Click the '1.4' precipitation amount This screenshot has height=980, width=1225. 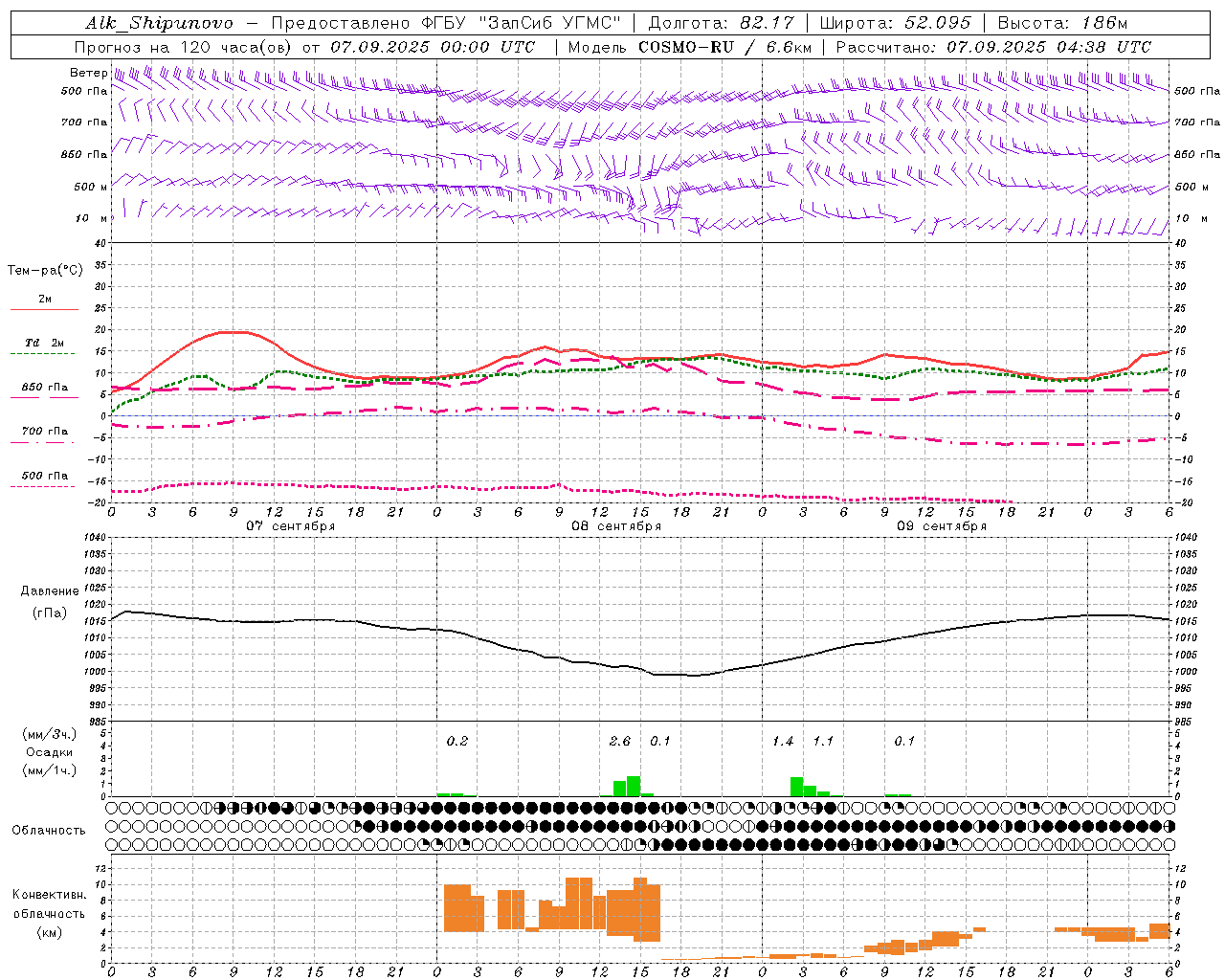click(x=783, y=742)
